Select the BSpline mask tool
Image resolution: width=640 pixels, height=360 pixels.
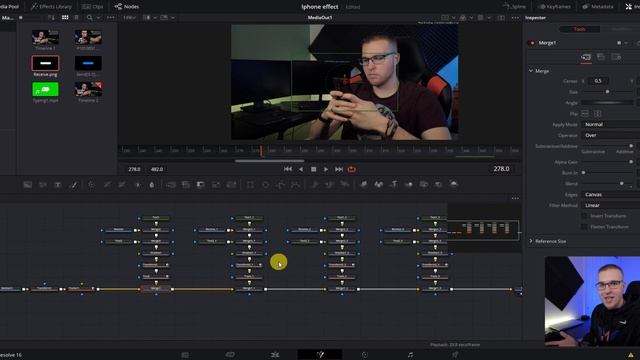[296, 185]
